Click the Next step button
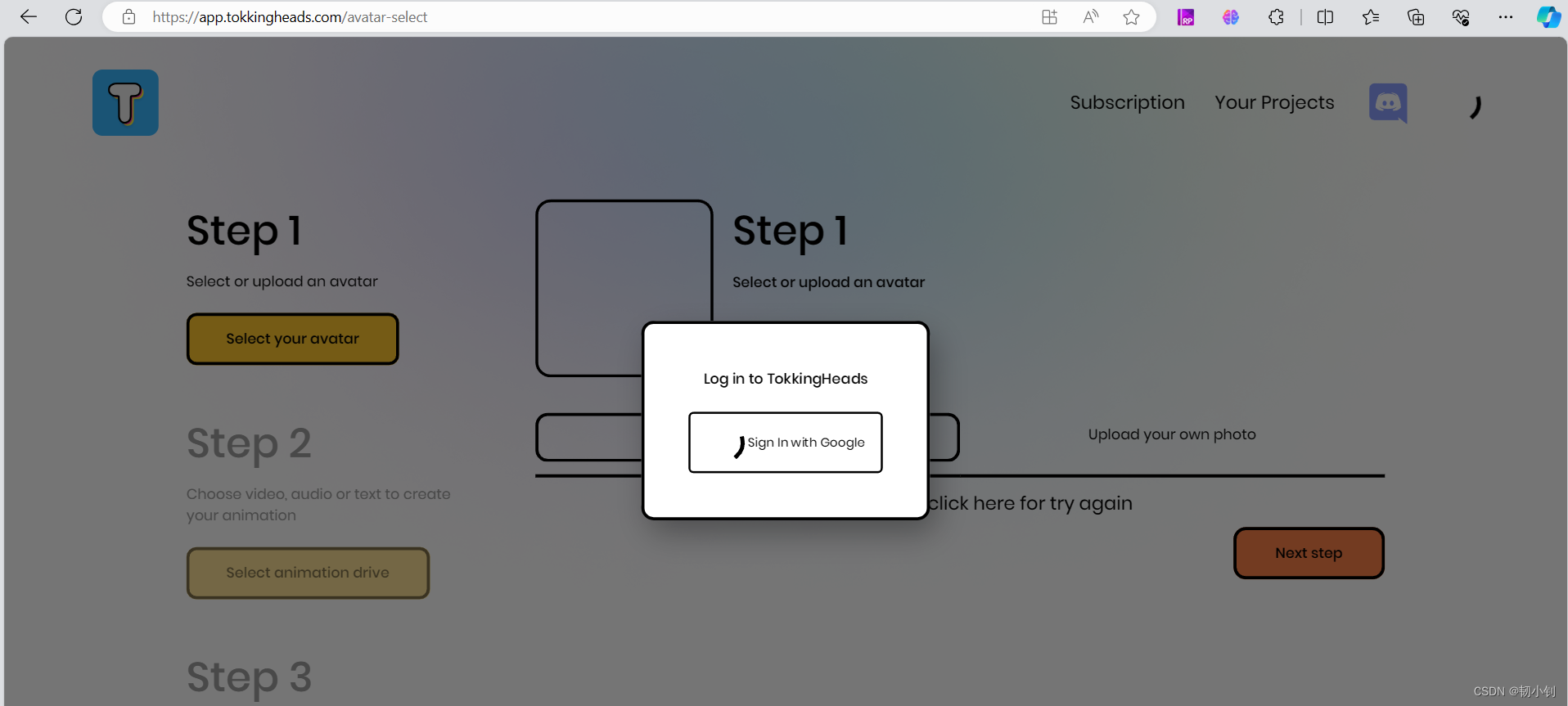 pyautogui.click(x=1309, y=553)
